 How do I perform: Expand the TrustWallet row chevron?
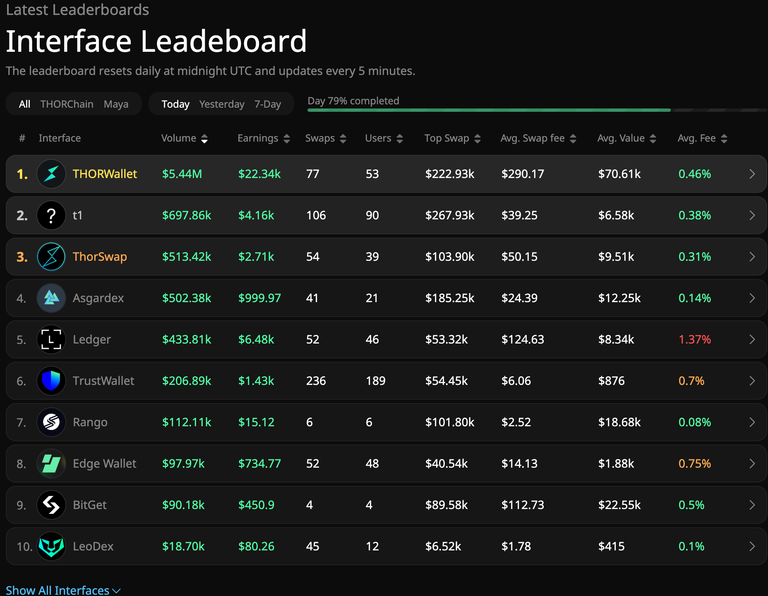[752, 381]
